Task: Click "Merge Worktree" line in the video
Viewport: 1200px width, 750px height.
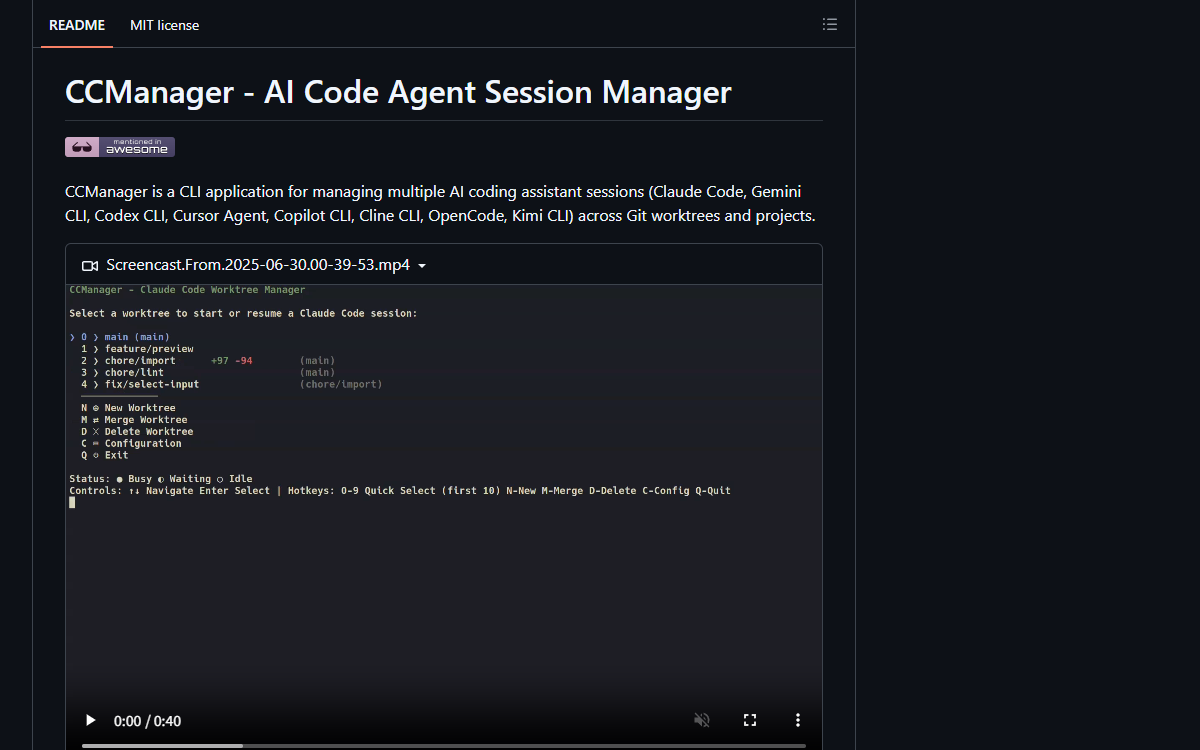Action: 134,420
